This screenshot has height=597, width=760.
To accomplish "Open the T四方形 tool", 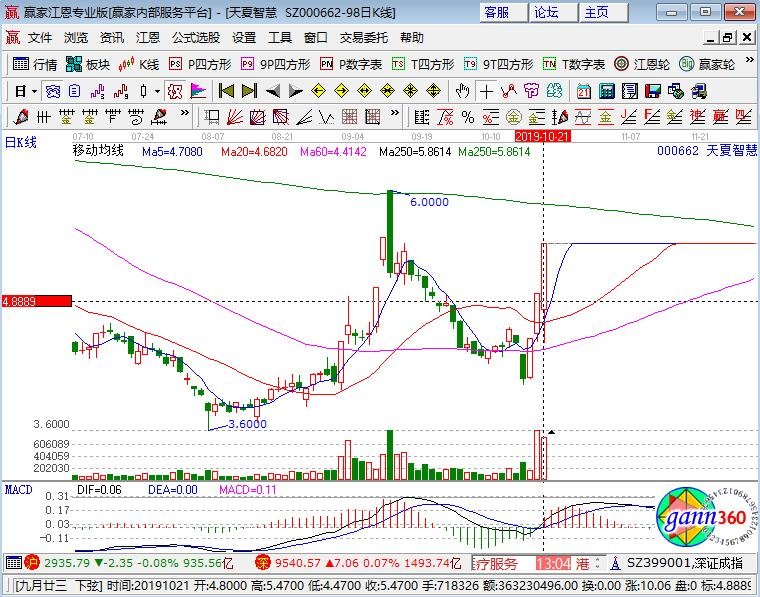I will (423, 64).
